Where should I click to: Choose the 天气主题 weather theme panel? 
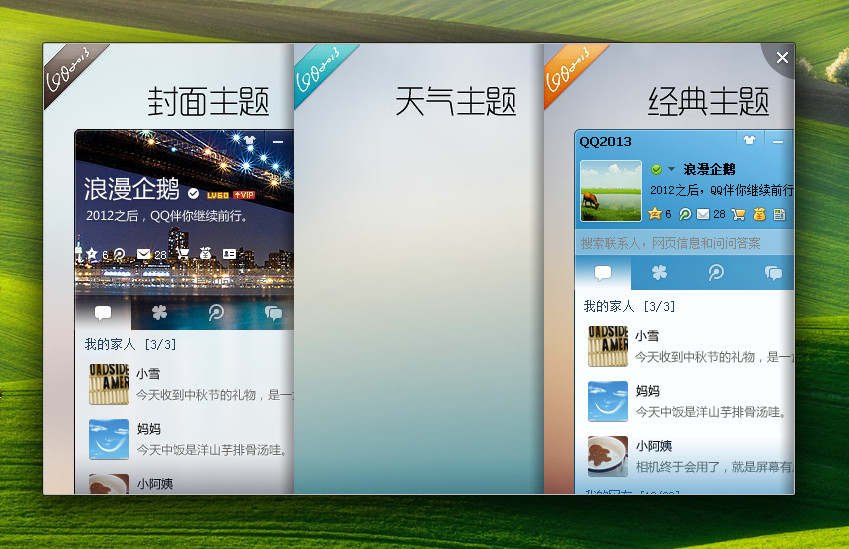(419, 269)
